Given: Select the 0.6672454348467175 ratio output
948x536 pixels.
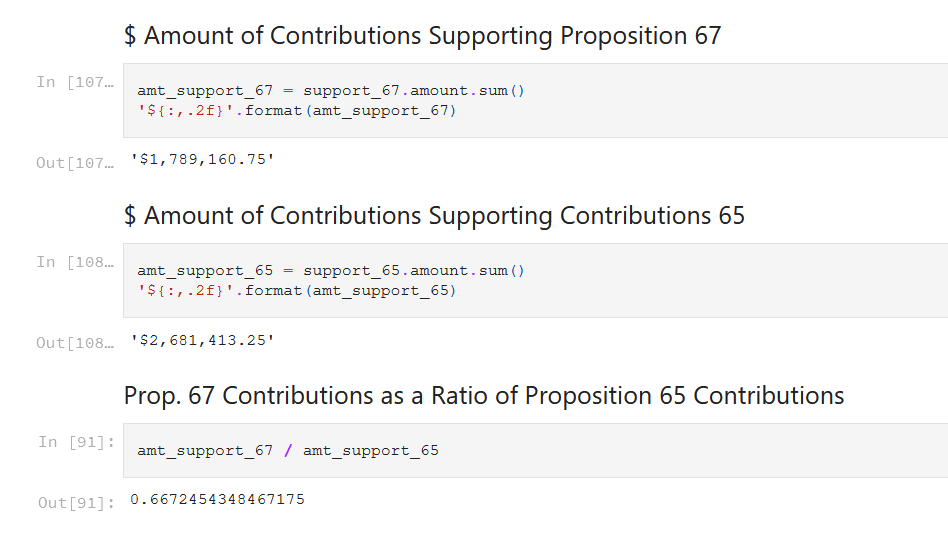Looking at the screenshot, I should [218, 499].
